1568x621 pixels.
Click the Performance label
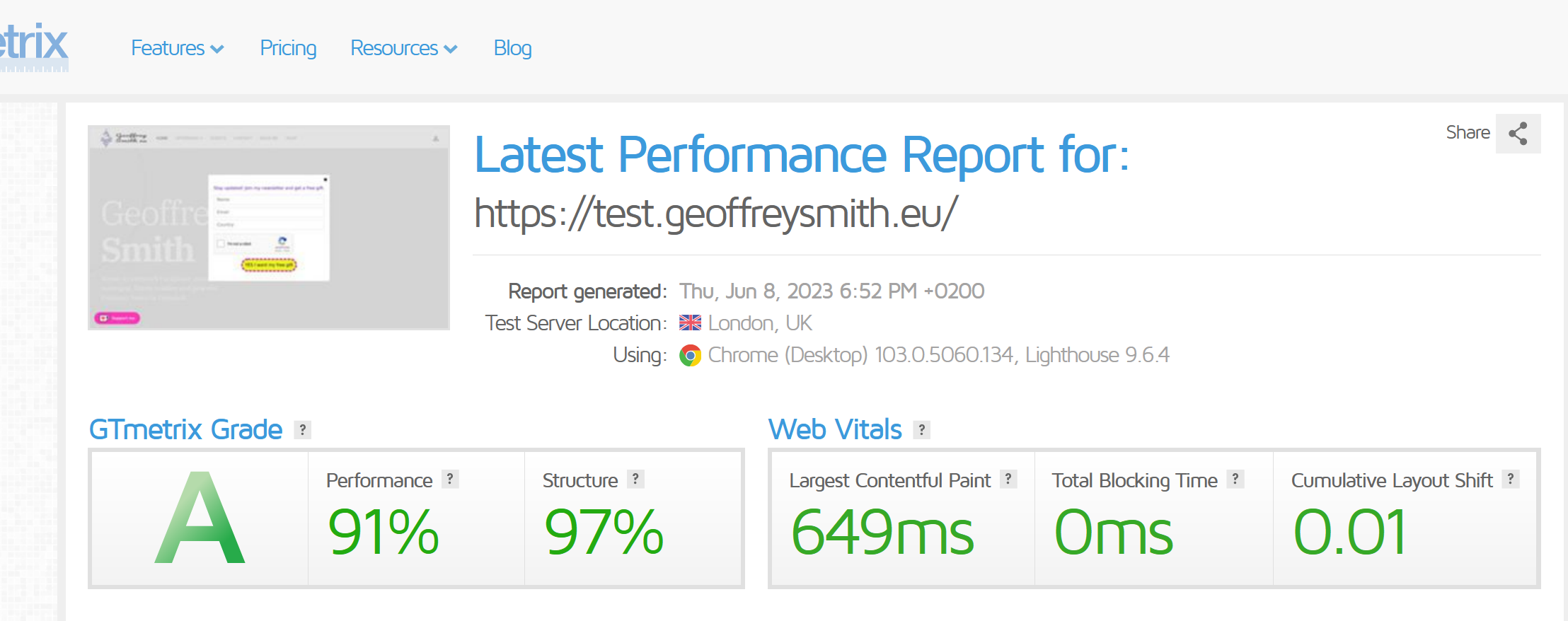click(x=379, y=481)
